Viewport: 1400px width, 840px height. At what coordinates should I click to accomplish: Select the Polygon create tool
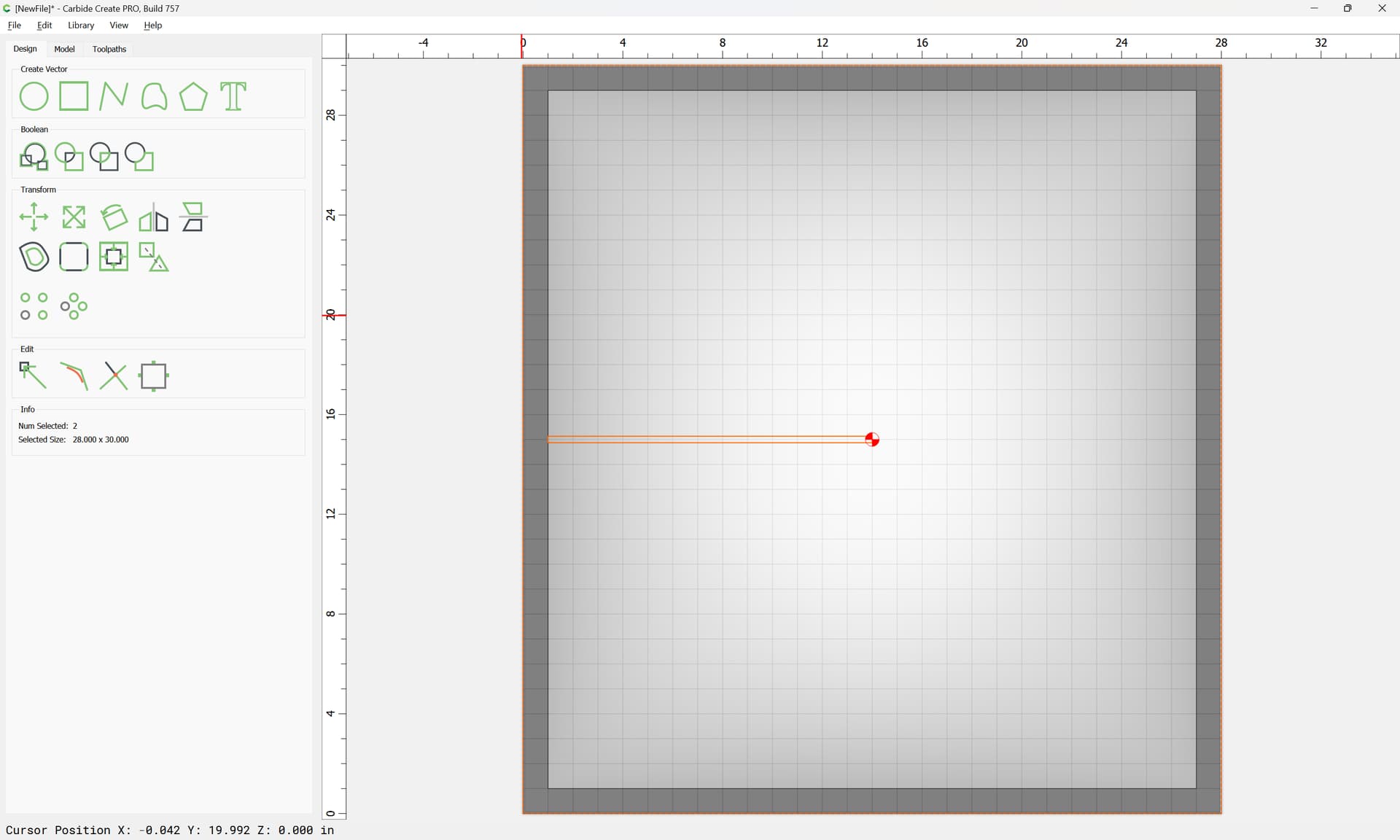(x=193, y=96)
